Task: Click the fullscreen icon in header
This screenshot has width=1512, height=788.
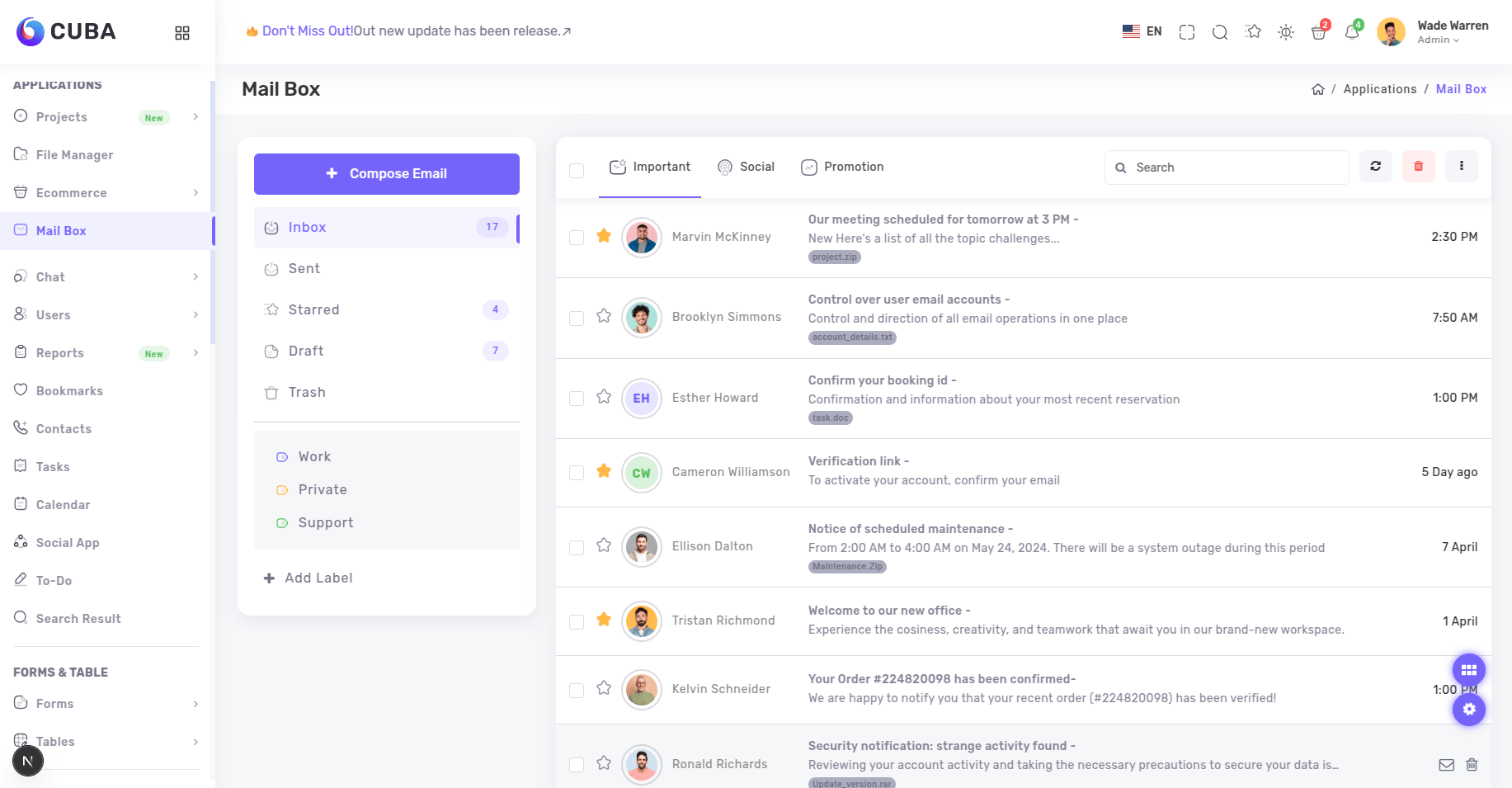Action: [1187, 32]
